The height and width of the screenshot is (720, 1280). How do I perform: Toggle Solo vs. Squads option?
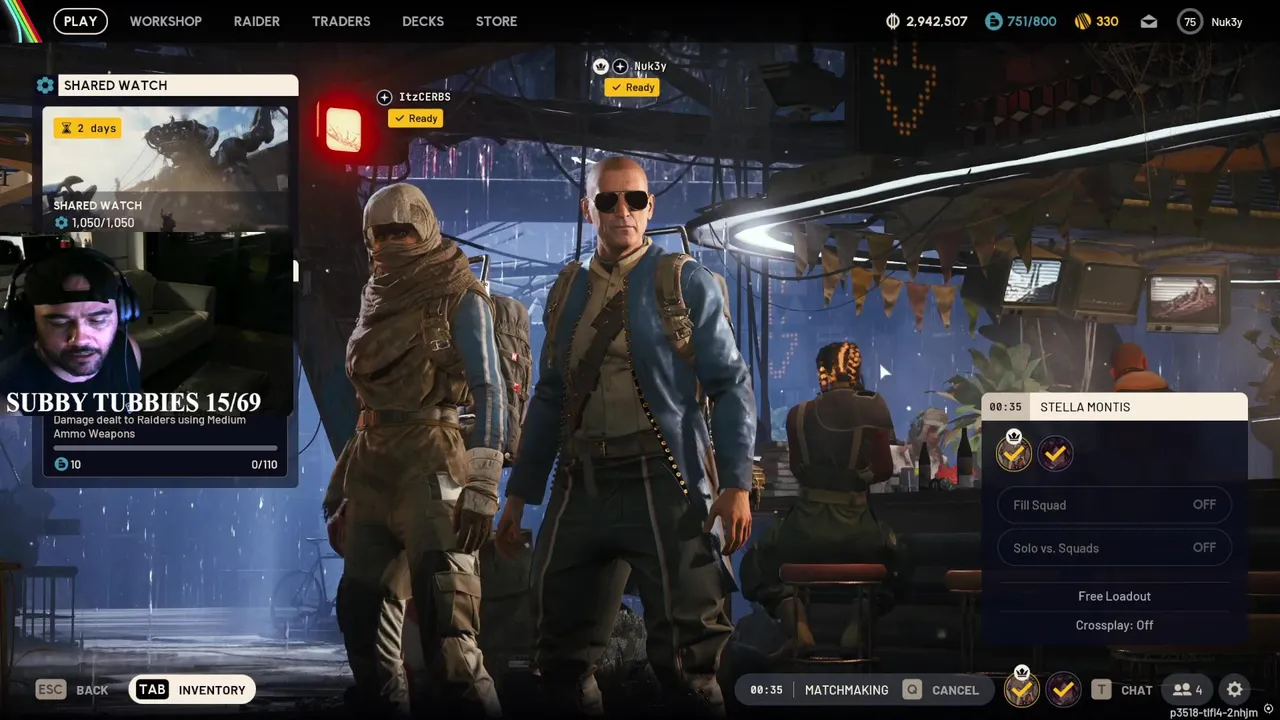click(x=1114, y=548)
